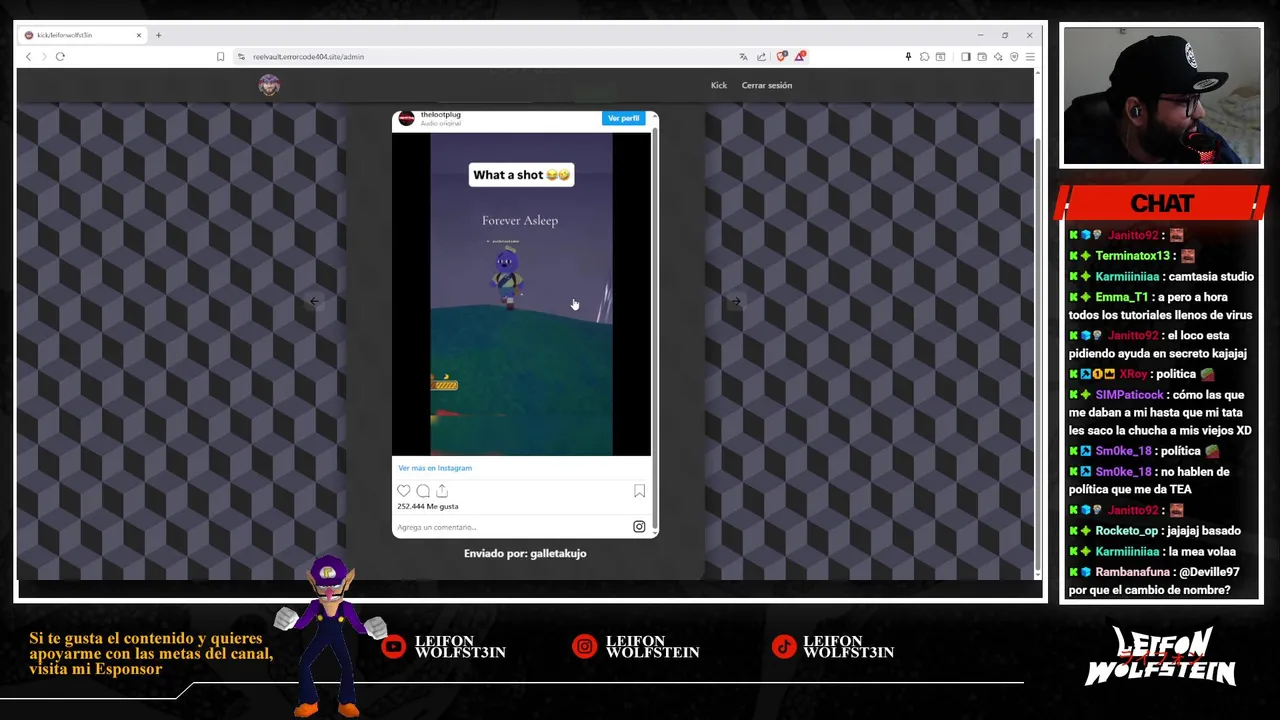Click Cerrar sesión to log out
The width and height of the screenshot is (1280, 720).
767,85
